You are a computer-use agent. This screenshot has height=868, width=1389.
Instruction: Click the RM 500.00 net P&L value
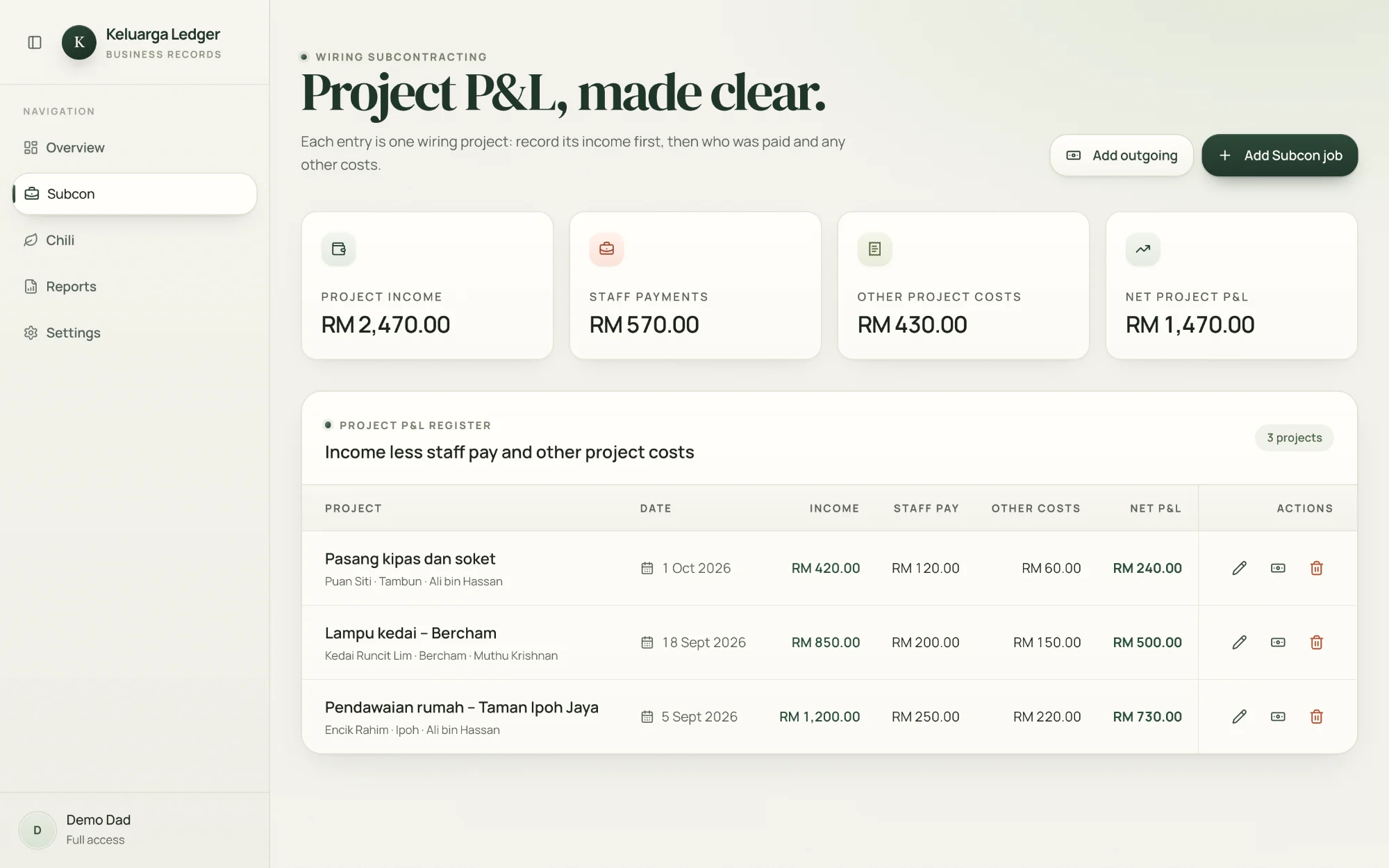tap(1147, 642)
